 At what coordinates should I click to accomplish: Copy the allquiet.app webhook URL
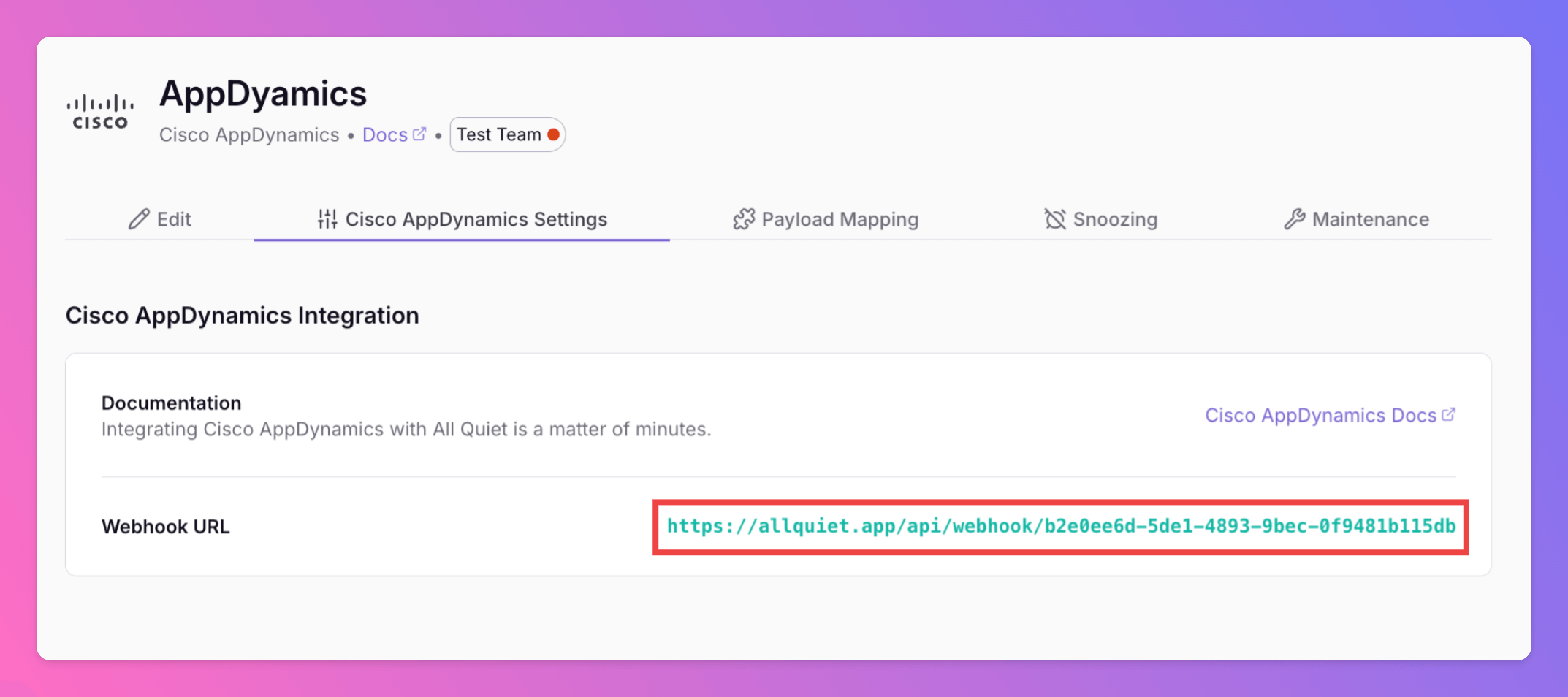[1061, 527]
